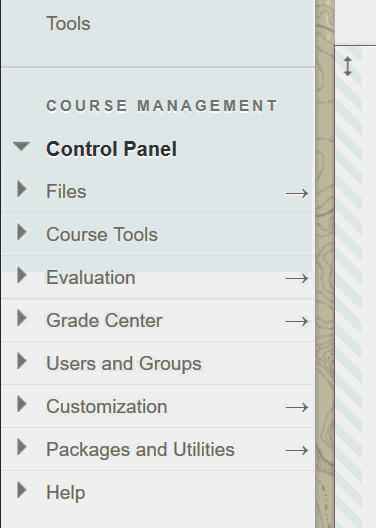Click the vertical reorder double-arrow icon
The height and width of the screenshot is (528, 376).
348,66
